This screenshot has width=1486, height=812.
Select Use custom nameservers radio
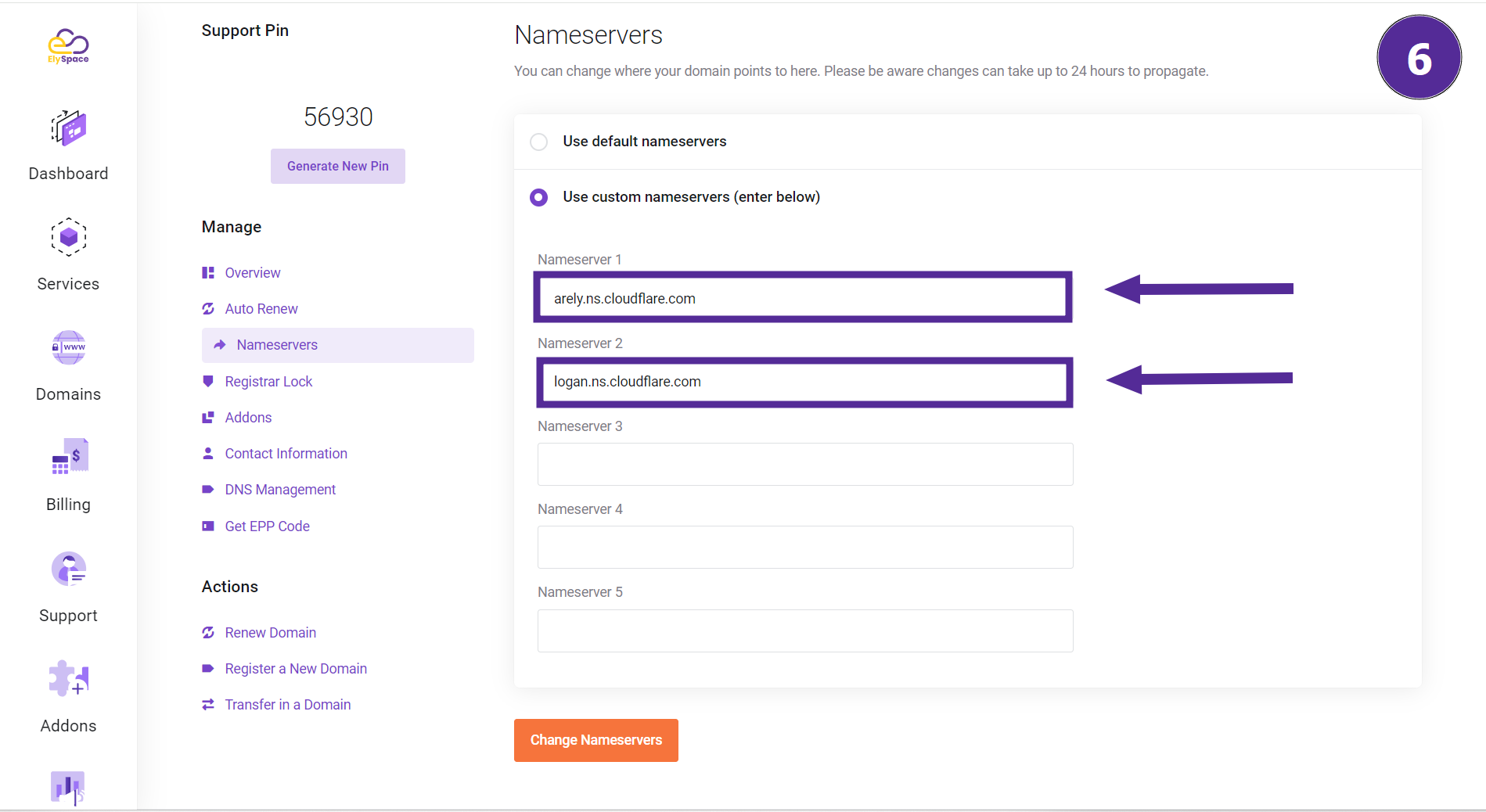pyautogui.click(x=538, y=197)
